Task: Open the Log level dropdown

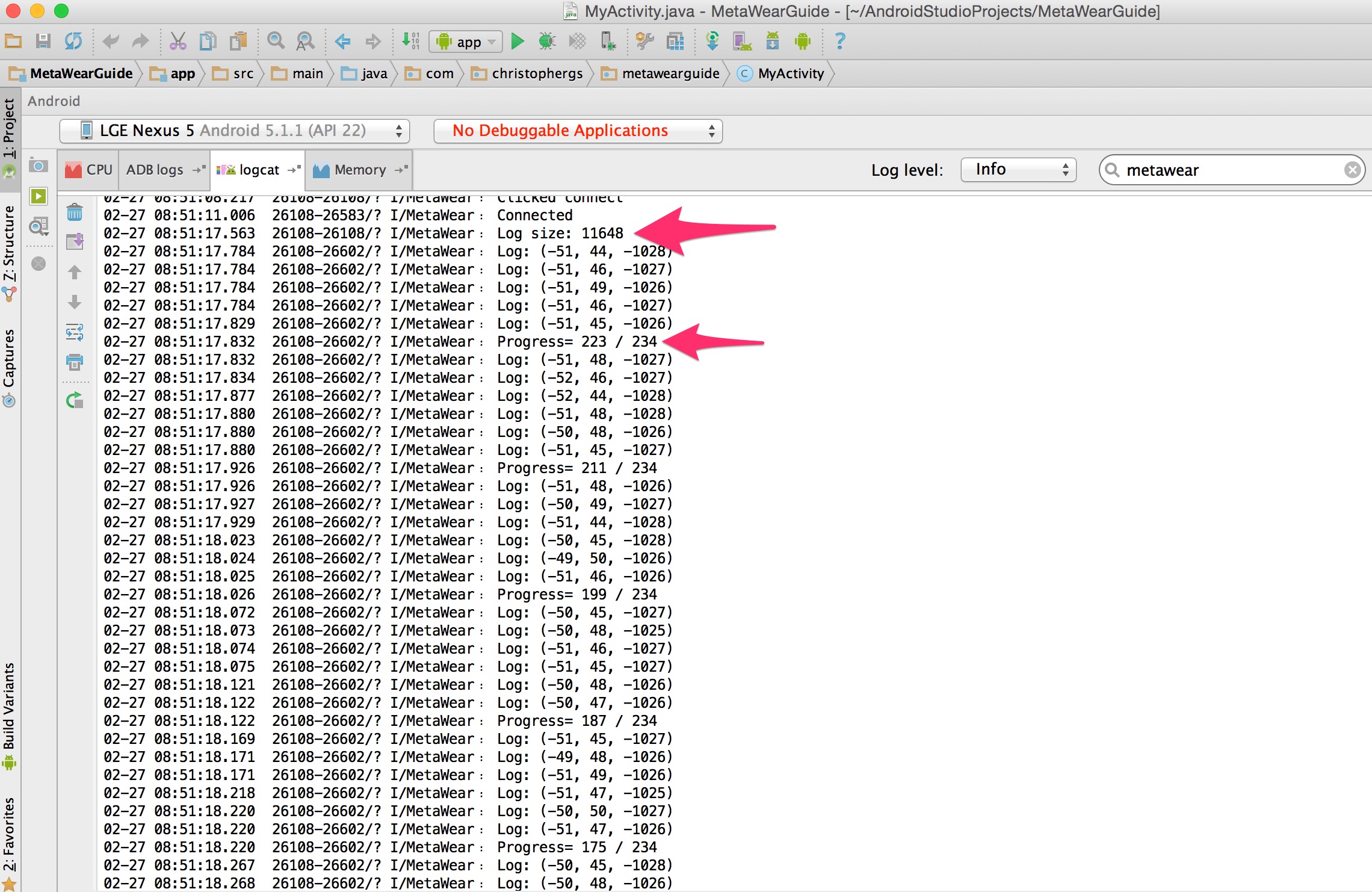Action: (1017, 169)
